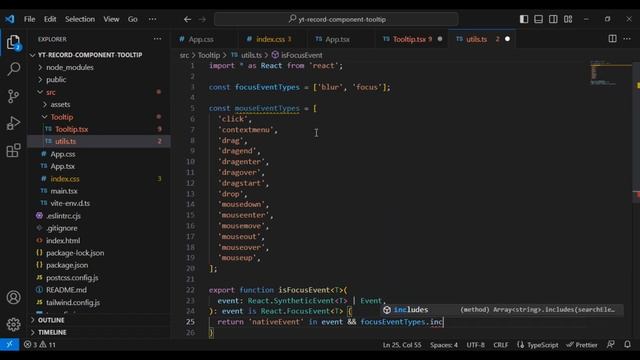640x360 pixels.
Task: Open Tooltip.tsx in the explorer
Action: click(71, 129)
